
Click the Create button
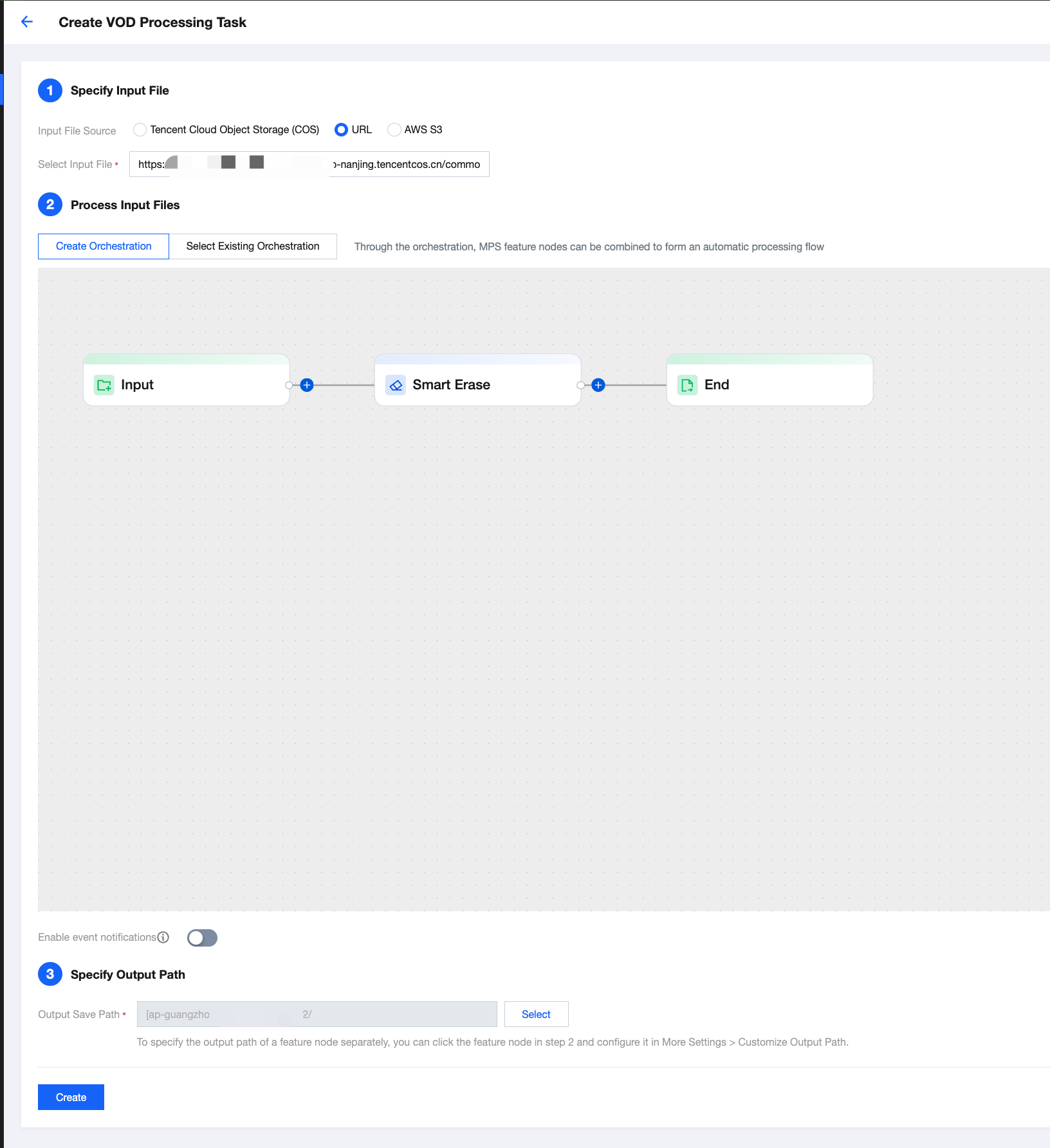[71, 1097]
